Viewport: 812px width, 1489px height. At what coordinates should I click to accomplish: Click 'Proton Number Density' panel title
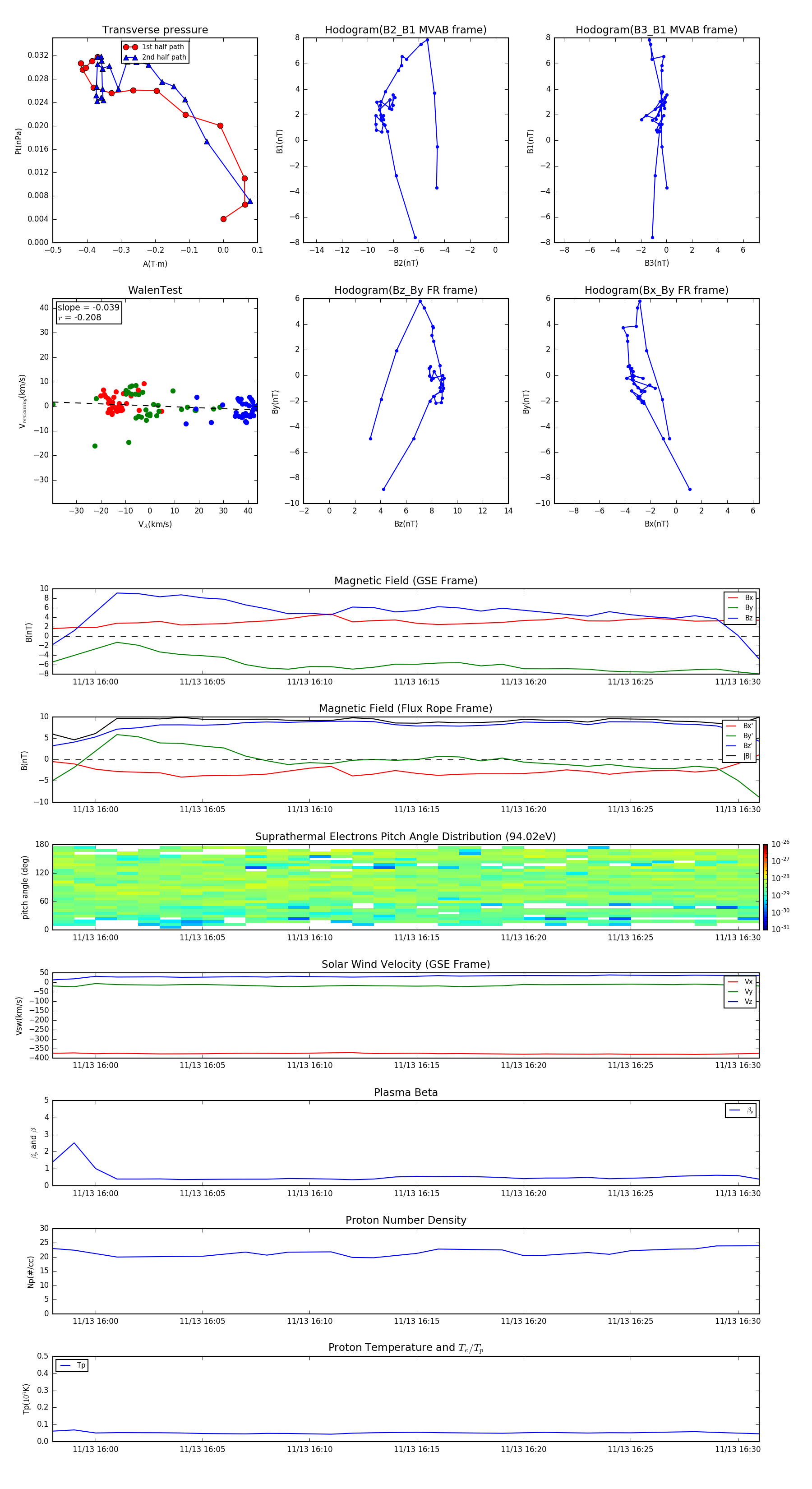406,1221
